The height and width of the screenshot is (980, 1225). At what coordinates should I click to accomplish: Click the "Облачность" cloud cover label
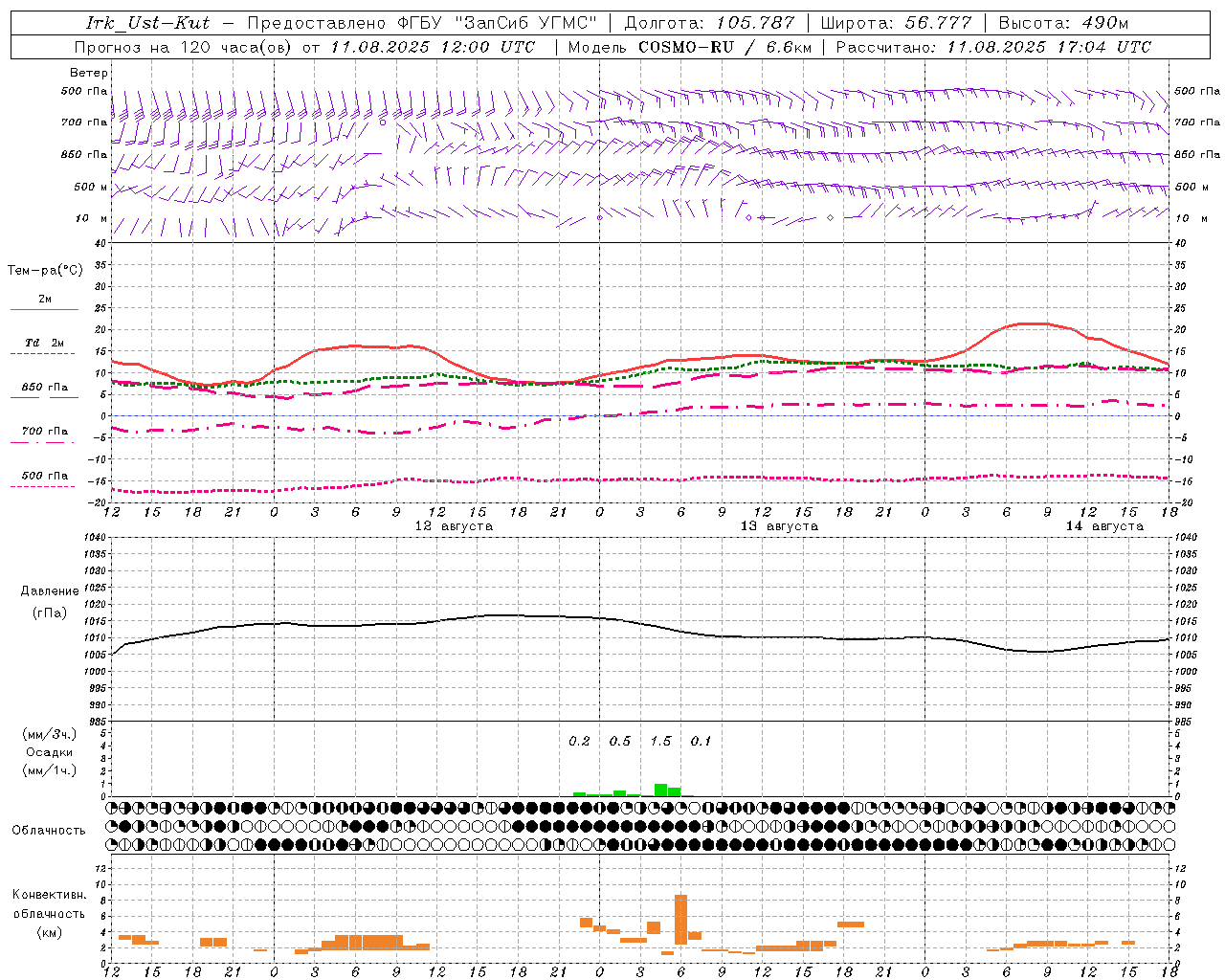(49, 831)
